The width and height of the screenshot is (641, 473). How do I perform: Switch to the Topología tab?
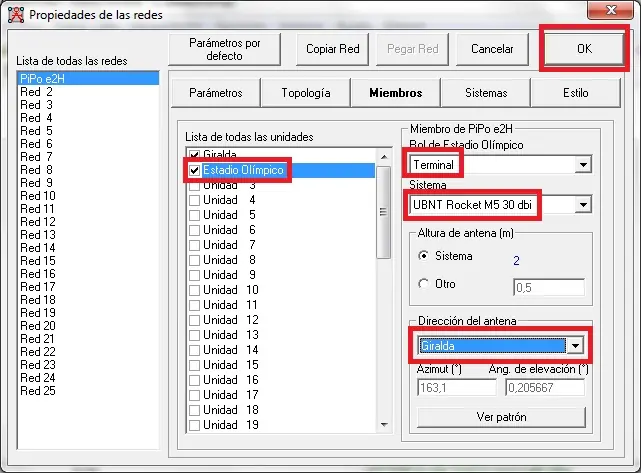click(306, 93)
